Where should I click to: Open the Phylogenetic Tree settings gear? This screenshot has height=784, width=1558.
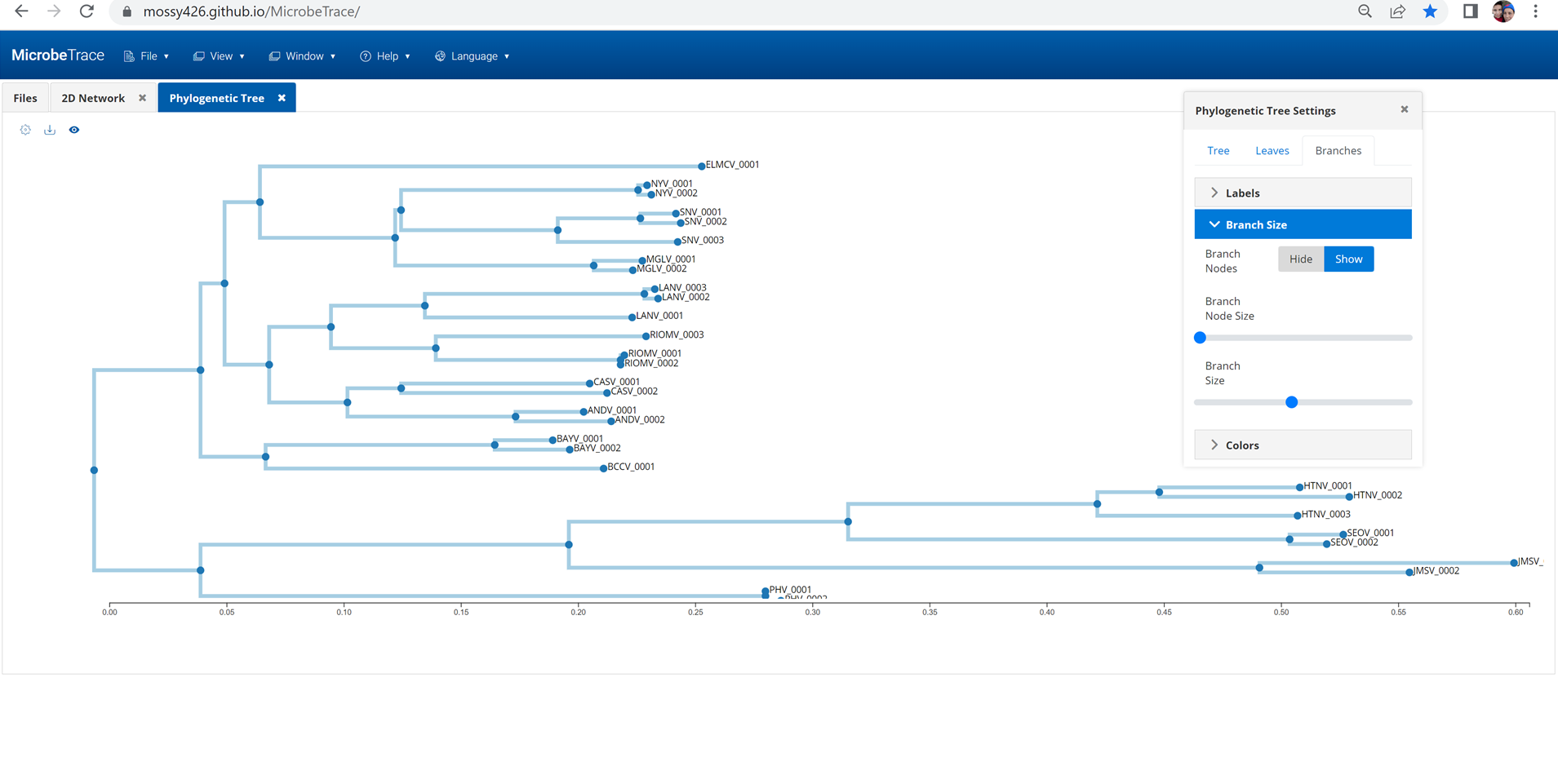pos(25,130)
